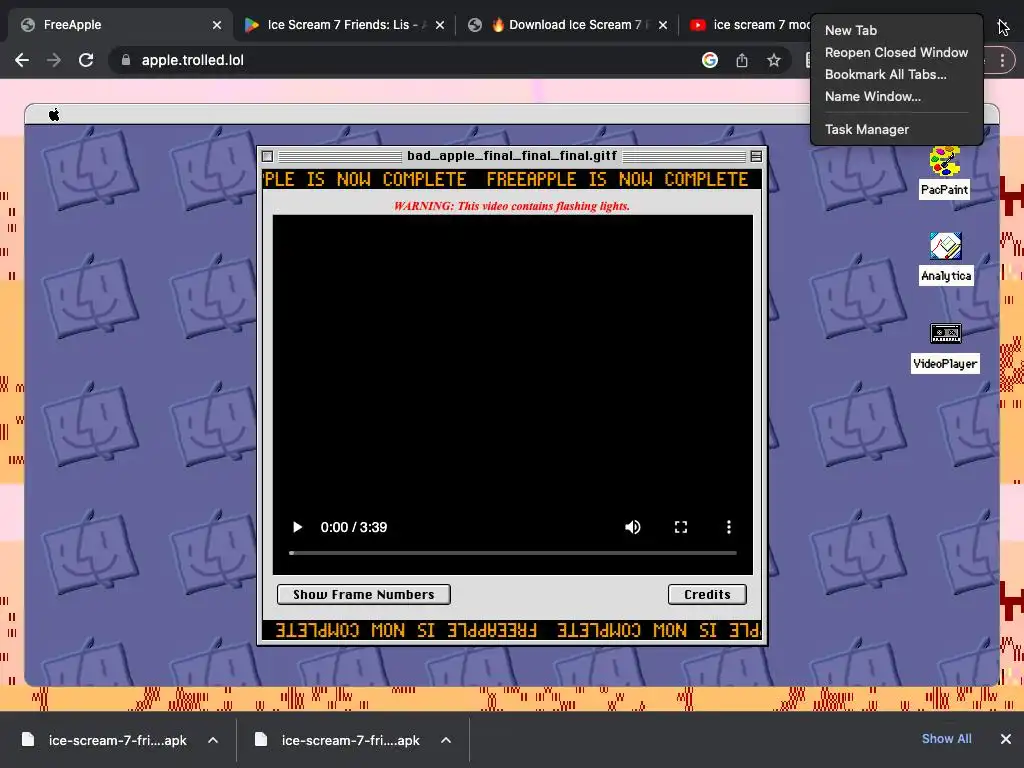Expand options for the second apk download

pyautogui.click(x=446, y=740)
